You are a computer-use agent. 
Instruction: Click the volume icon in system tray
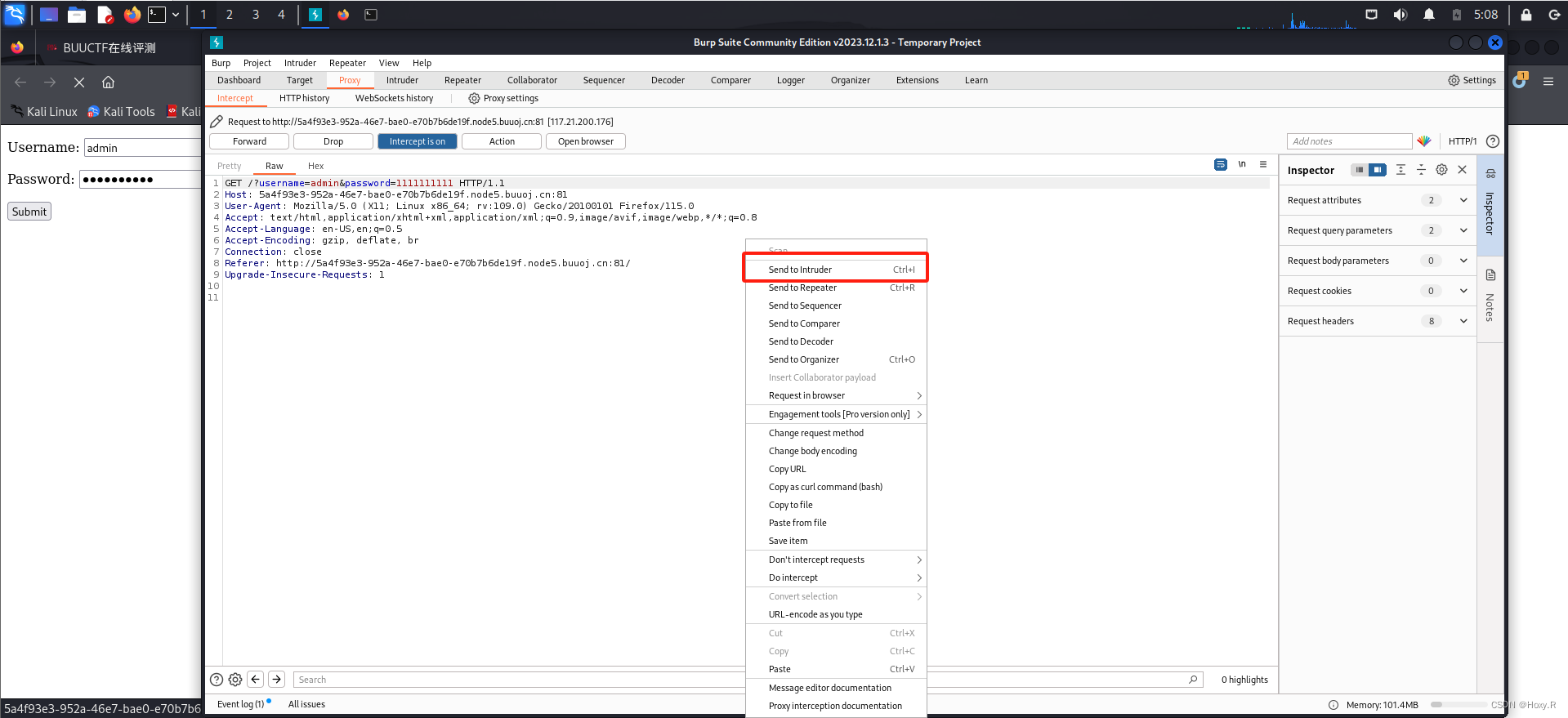pos(1400,15)
